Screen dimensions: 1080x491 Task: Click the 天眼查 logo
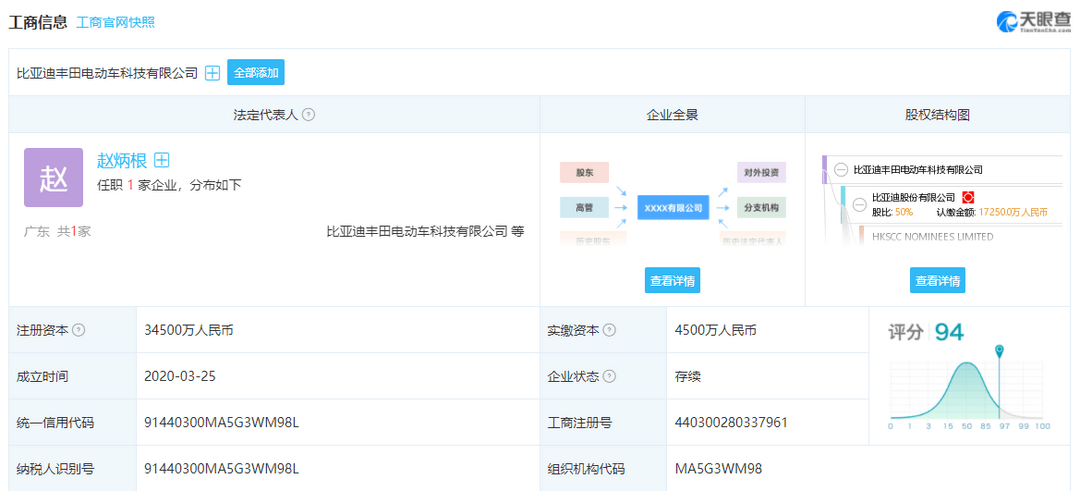1034,21
